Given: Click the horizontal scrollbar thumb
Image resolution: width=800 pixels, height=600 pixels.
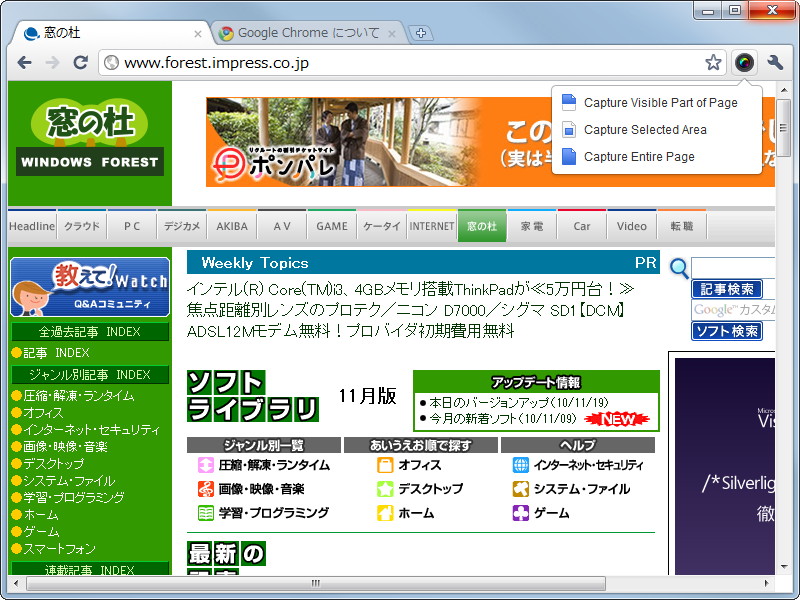Looking at the screenshot, I should [x=316, y=583].
